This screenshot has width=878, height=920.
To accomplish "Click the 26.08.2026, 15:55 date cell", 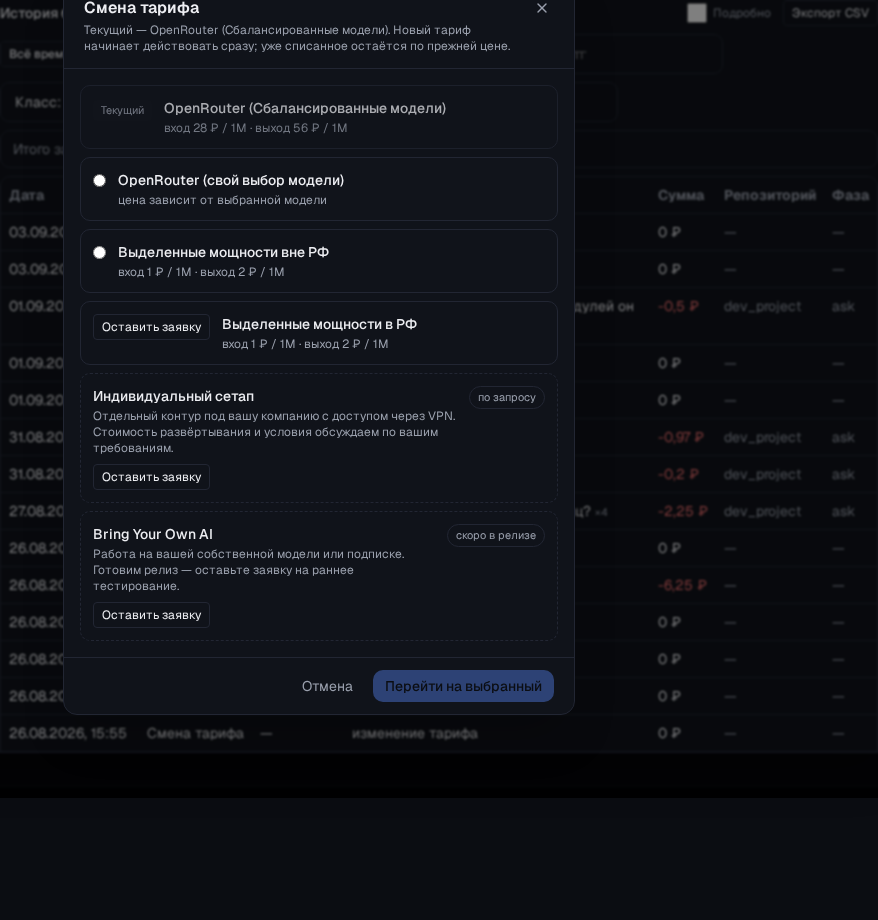I will pos(67,733).
